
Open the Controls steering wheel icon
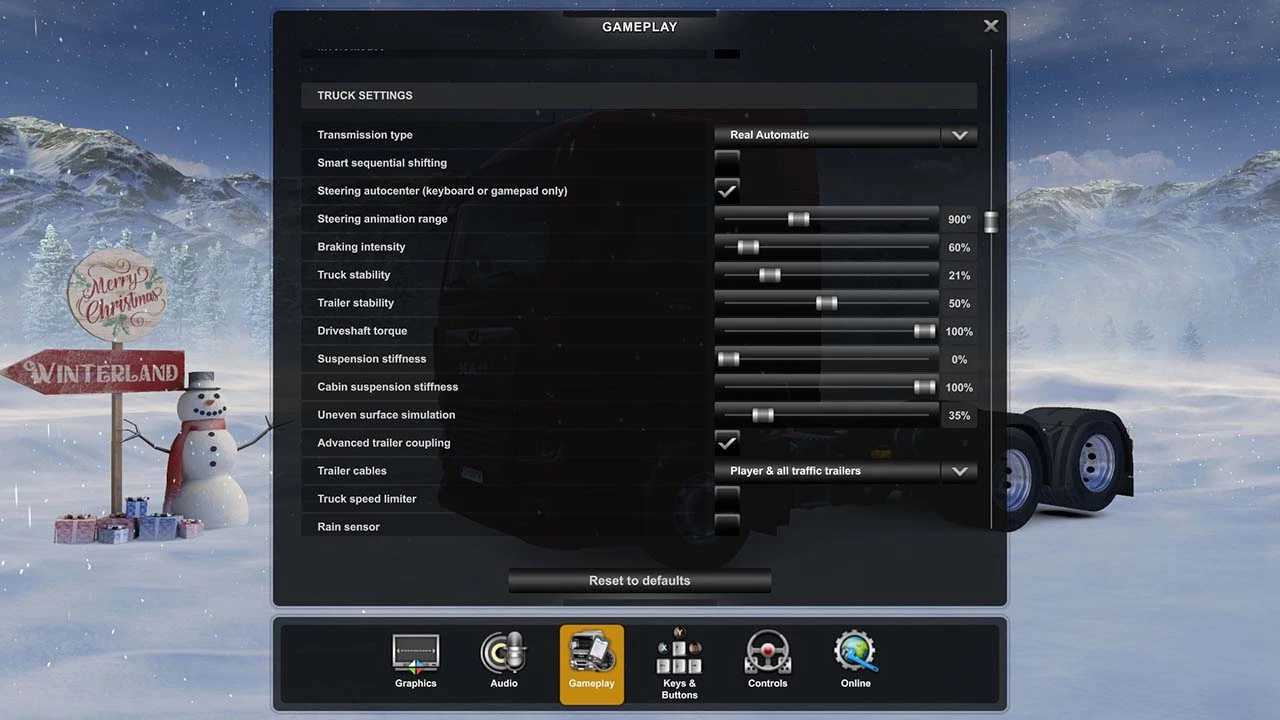point(768,655)
